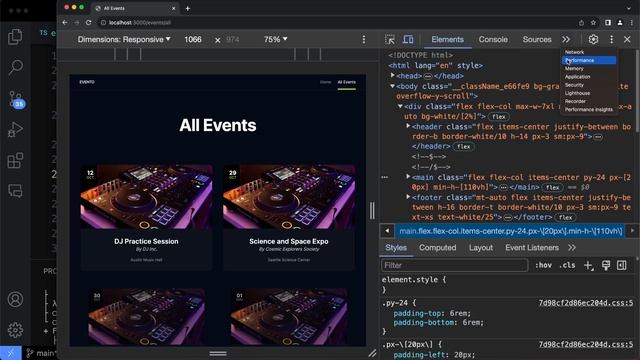Open the Event Listeners tab
This screenshot has width=640, height=360.
pos(532,248)
